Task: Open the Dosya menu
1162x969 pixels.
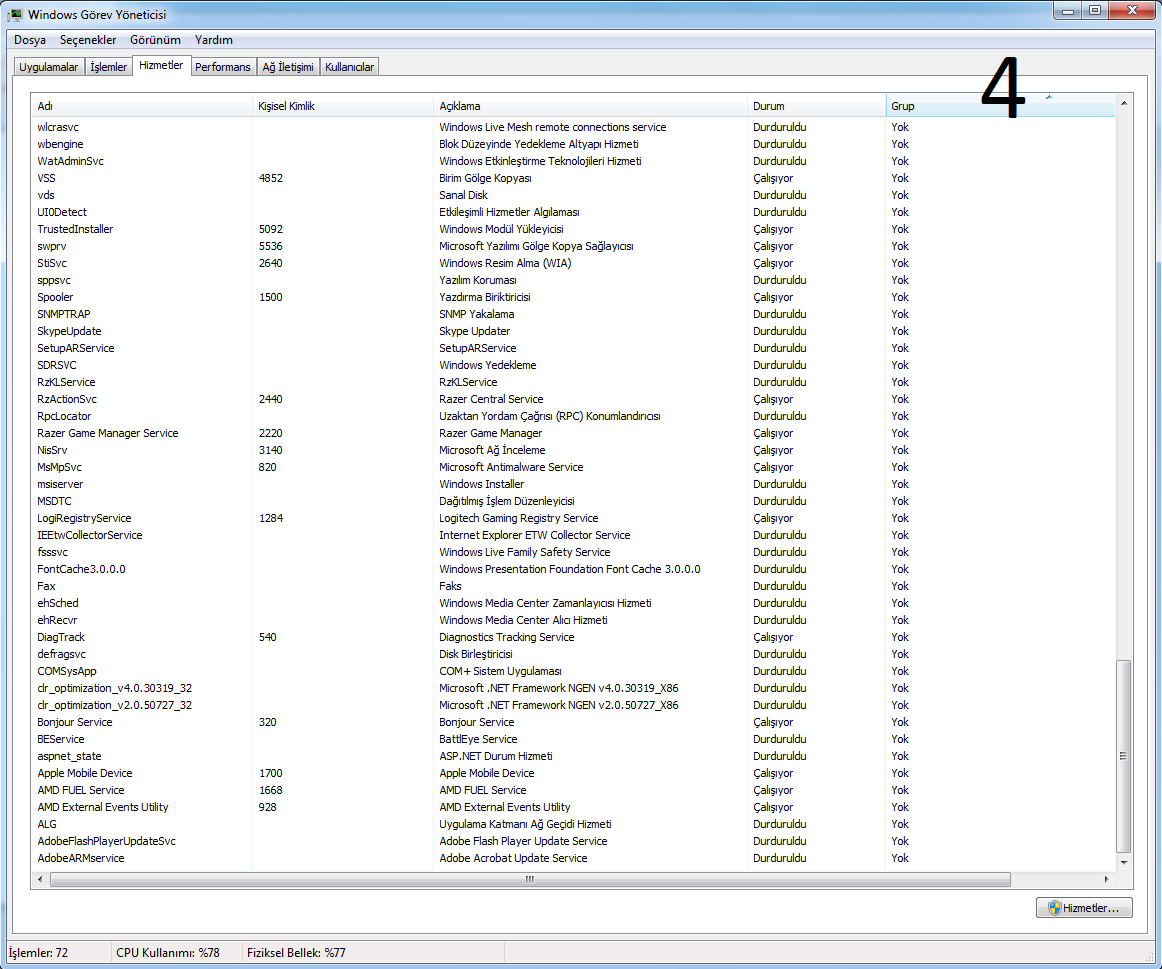Action: point(30,40)
